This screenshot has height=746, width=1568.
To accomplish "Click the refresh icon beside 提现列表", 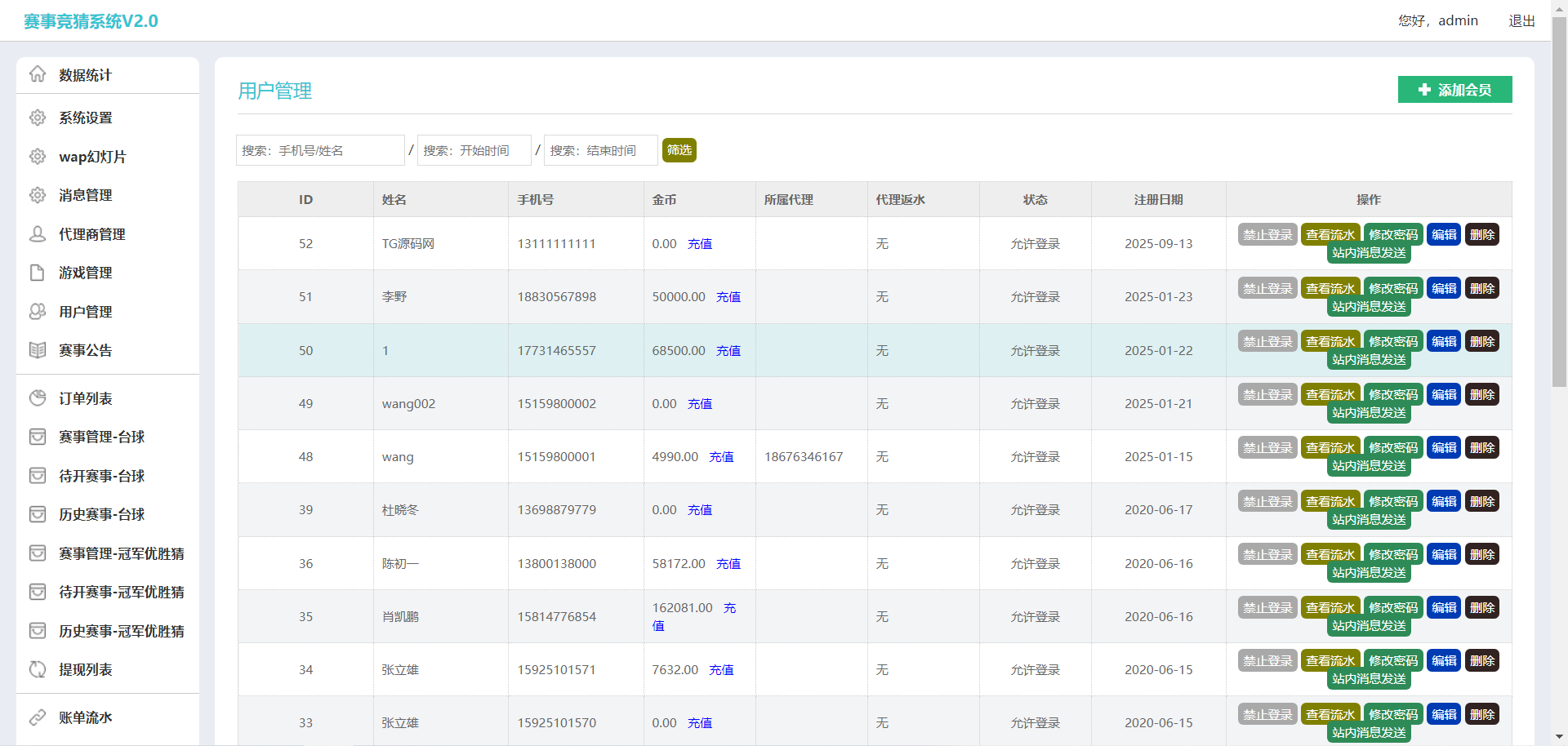I will [x=38, y=669].
